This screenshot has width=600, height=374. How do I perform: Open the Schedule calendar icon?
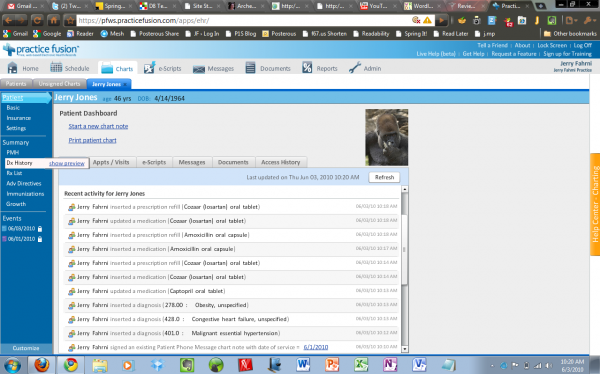point(56,68)
